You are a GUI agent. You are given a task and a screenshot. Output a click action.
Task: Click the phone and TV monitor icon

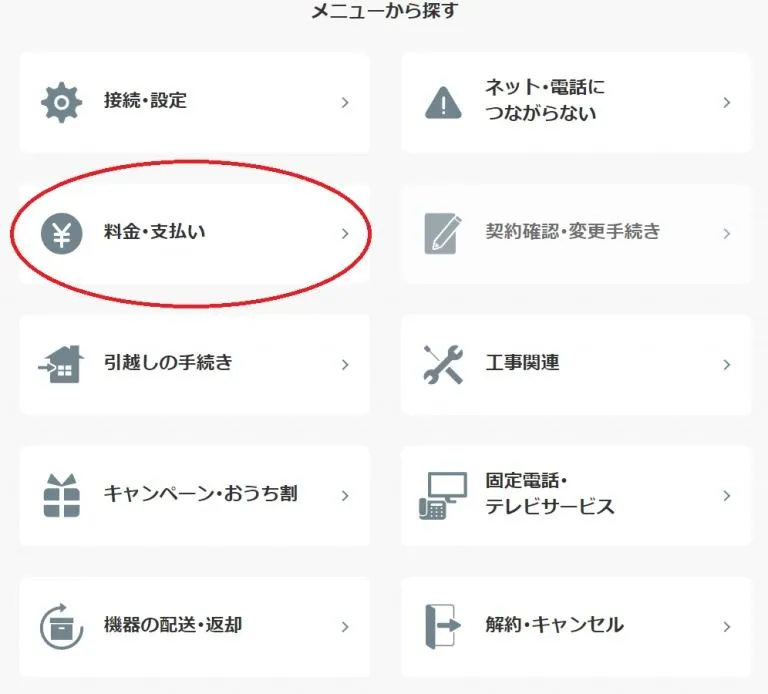click(443, 495)
